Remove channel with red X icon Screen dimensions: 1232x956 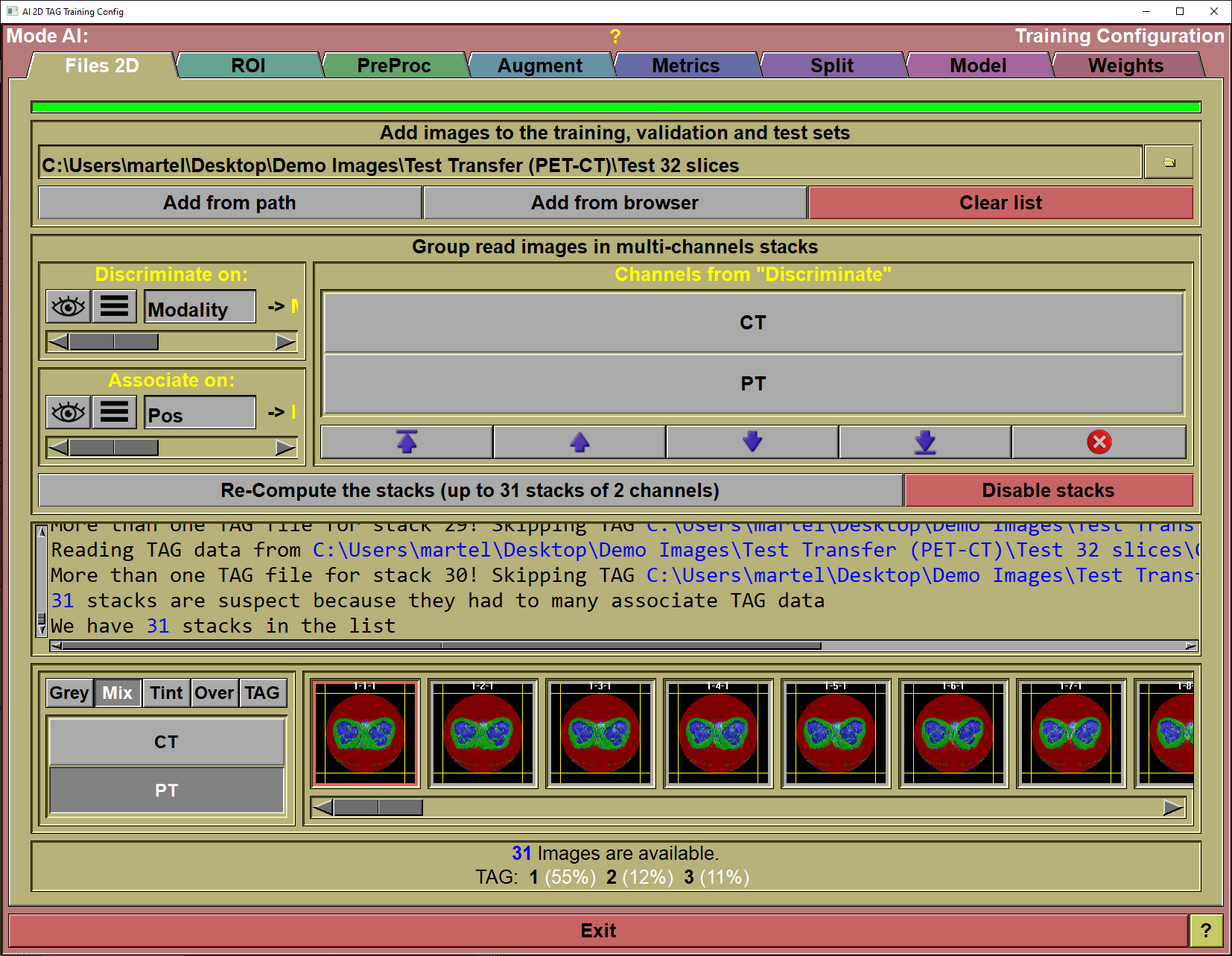pos(1099,442)
